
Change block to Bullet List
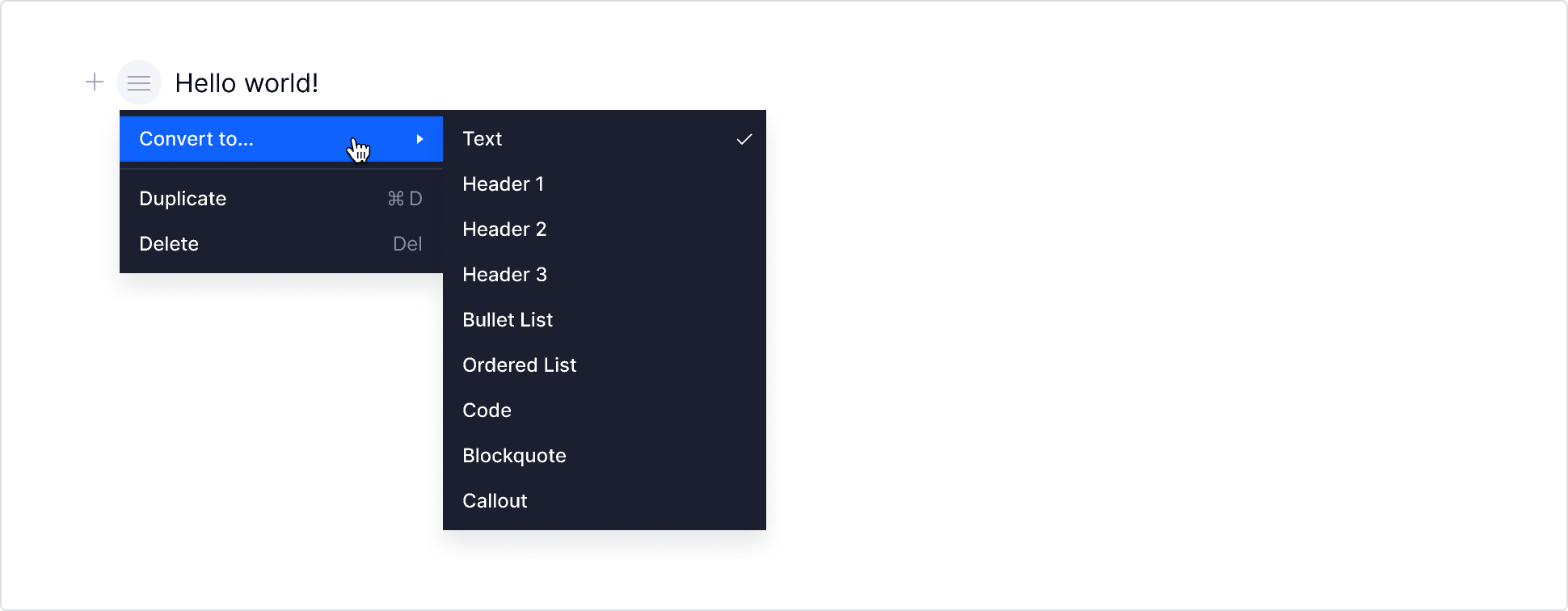[508, 320]
